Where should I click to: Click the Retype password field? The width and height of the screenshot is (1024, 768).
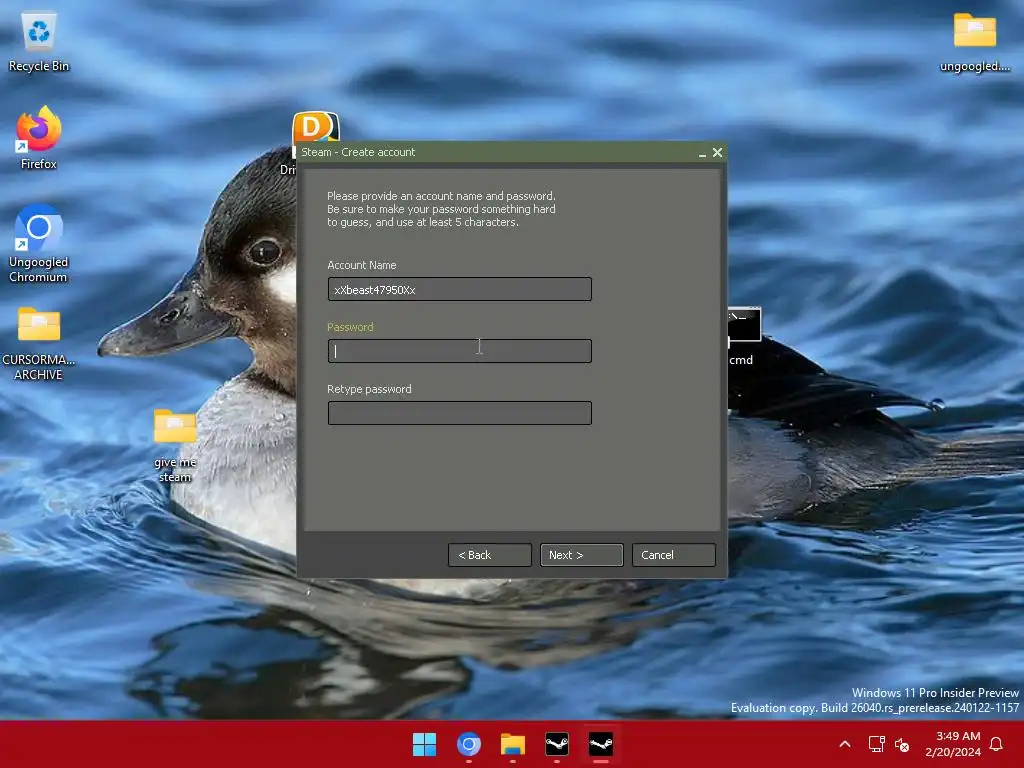coord(460,413)
